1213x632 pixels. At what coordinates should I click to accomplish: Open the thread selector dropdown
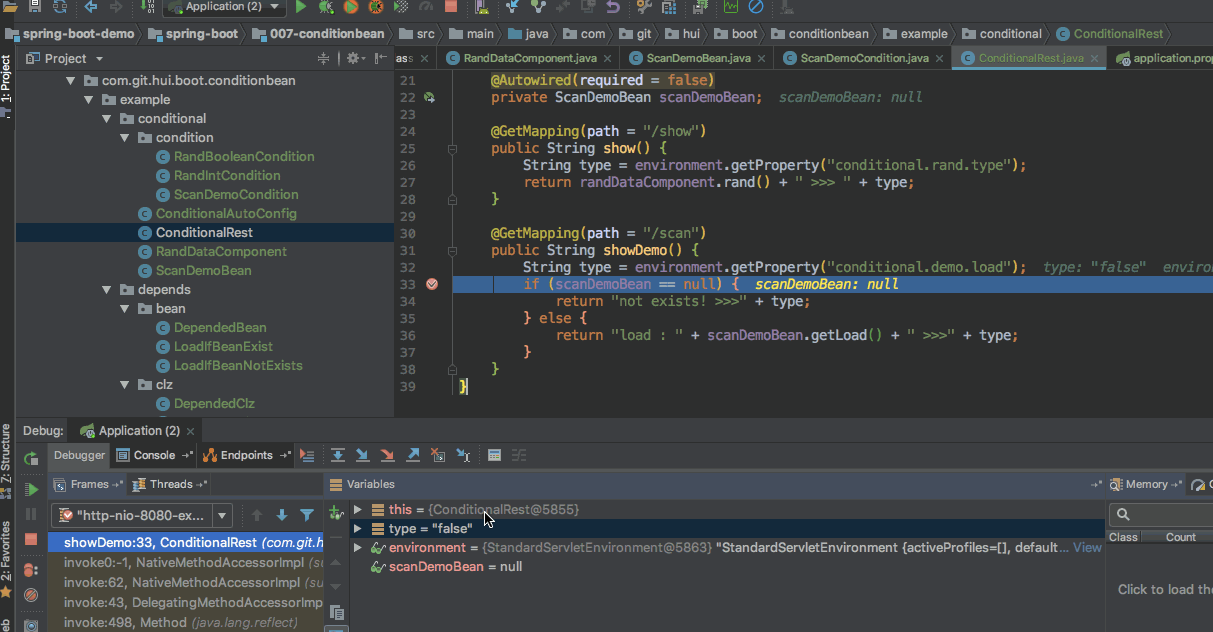pyautogui.click(x=222, y=516)
